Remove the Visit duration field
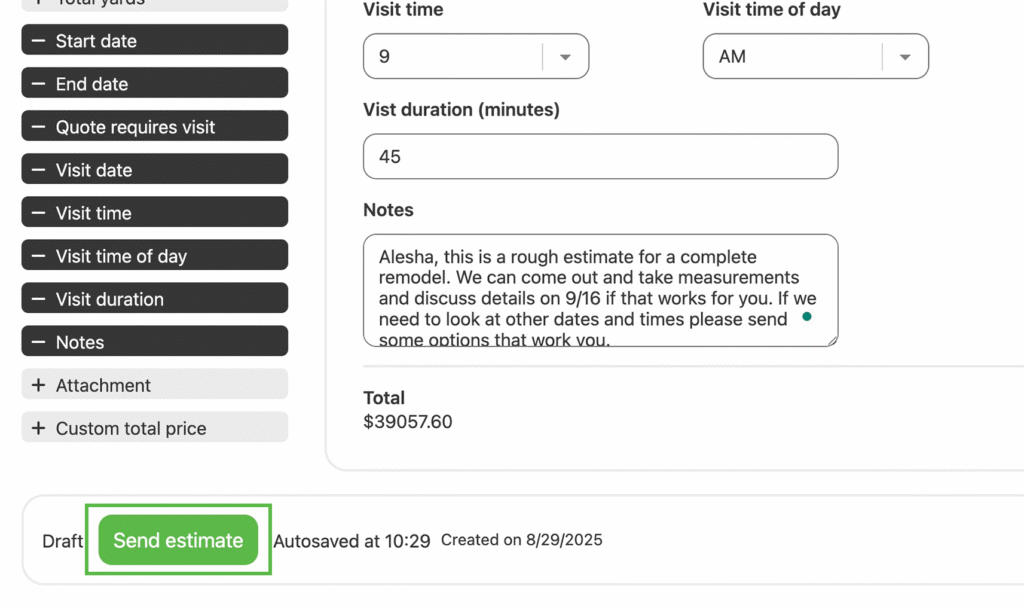This screenshot has height=610, width=1024. [x=38, y=299]
